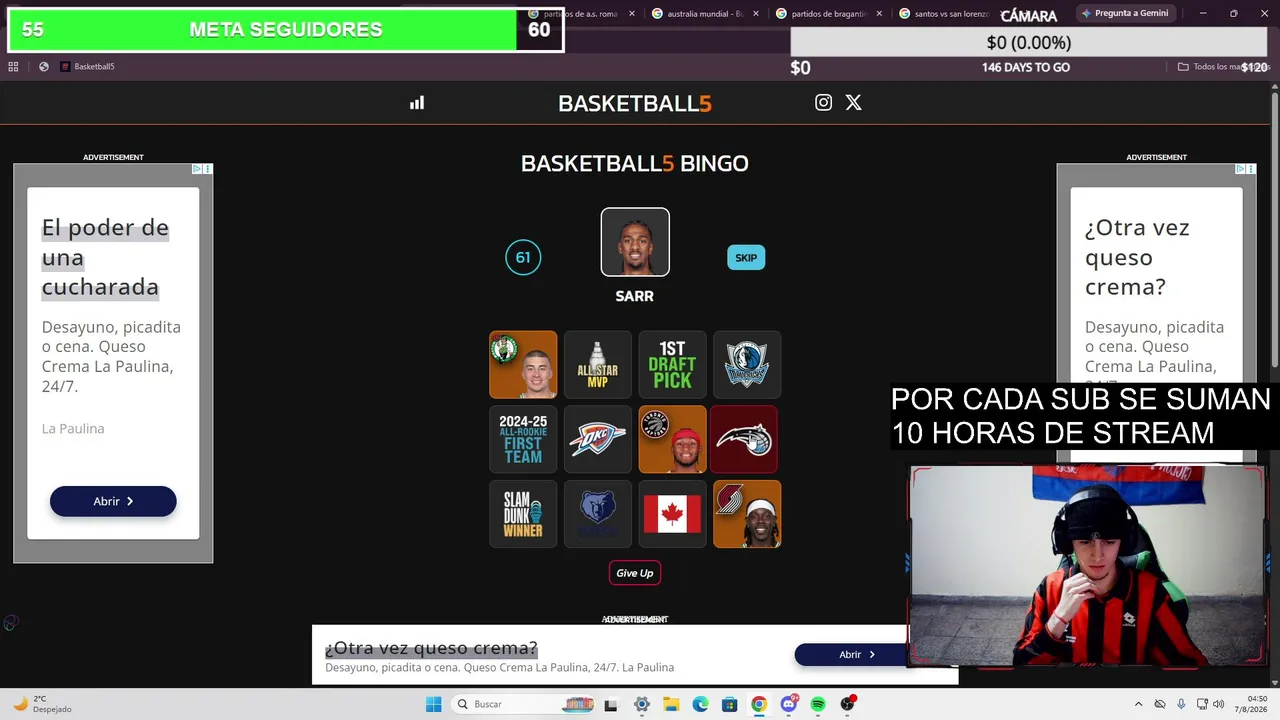
Task: Select the Canada flag bingo tile
Action: [673, 514]
